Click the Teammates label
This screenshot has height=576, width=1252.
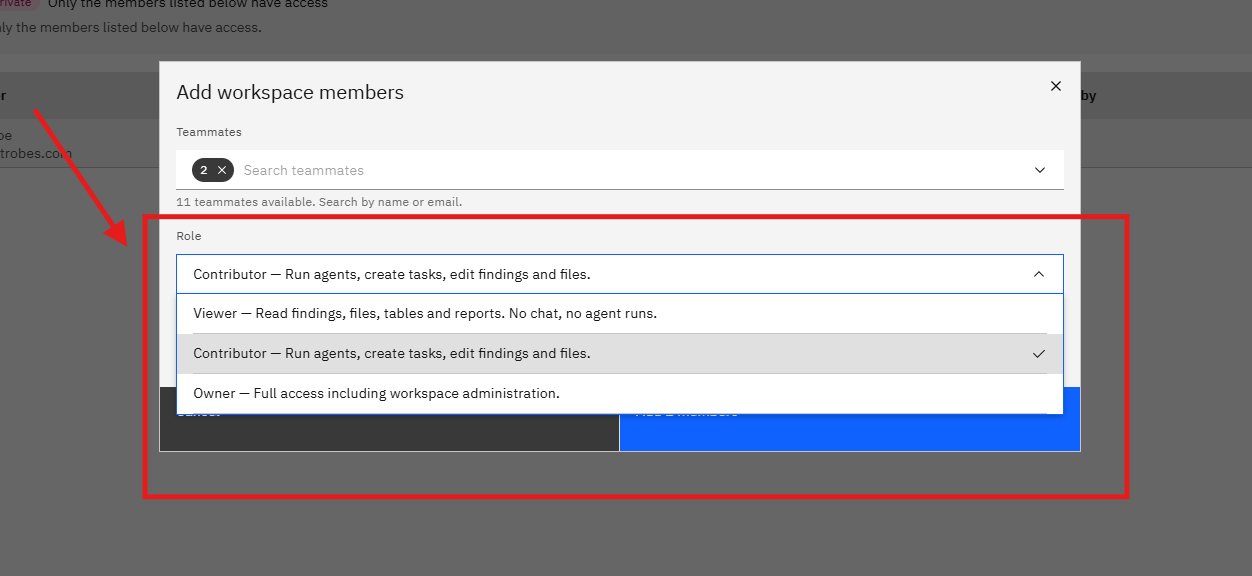pos(209,132)
